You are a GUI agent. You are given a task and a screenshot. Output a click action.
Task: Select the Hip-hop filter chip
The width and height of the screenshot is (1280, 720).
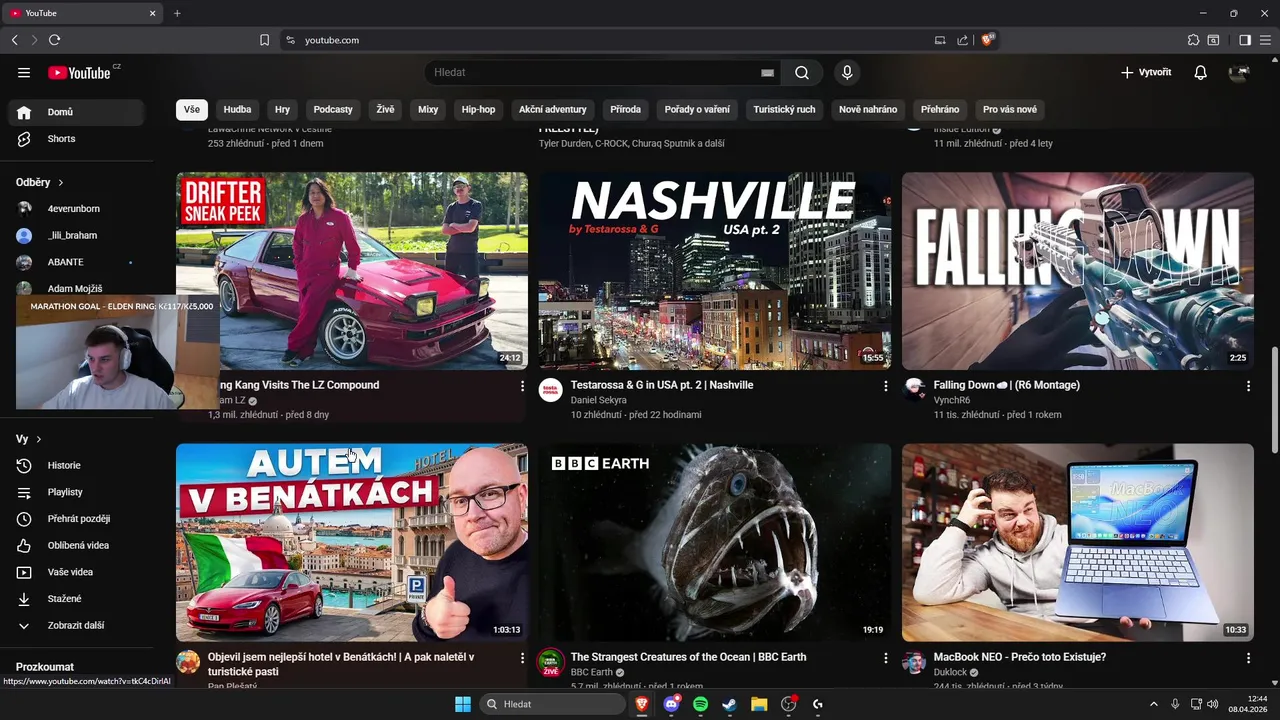tap(478, 109)
